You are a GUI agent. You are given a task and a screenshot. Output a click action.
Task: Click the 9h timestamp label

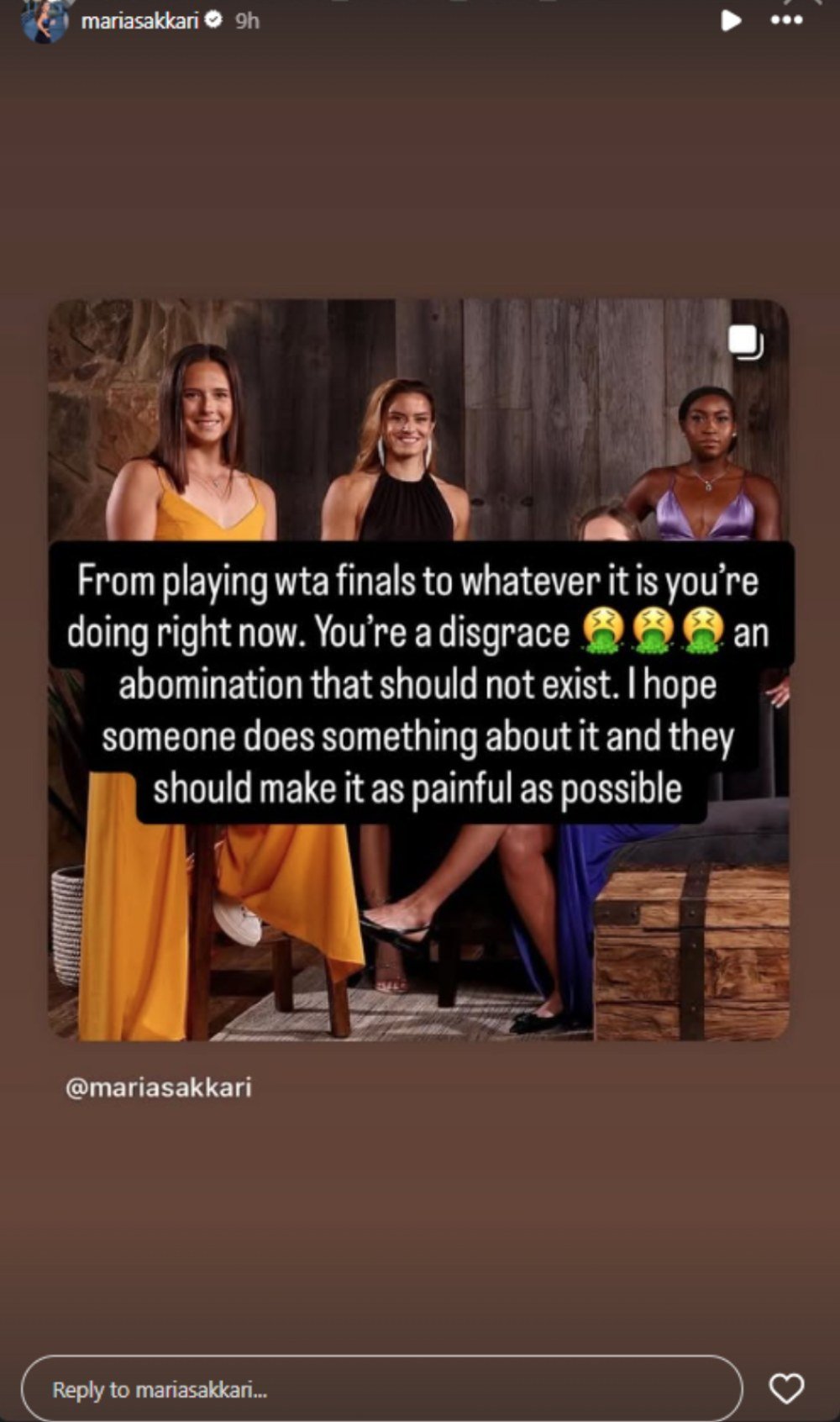(x=247, y=21)
